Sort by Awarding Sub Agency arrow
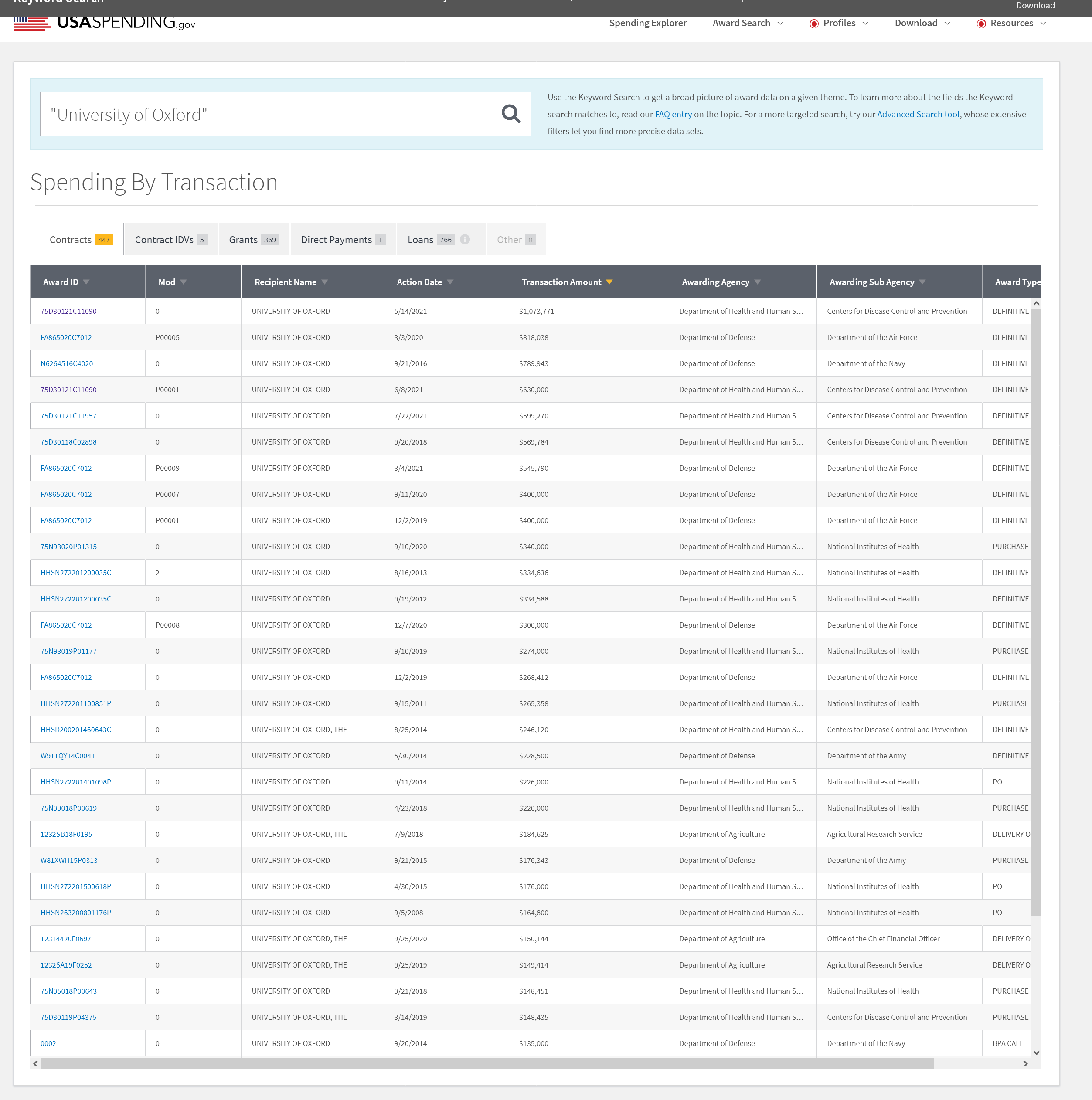This screenshot has width=1092, height=1100. [x=922, y=282]
